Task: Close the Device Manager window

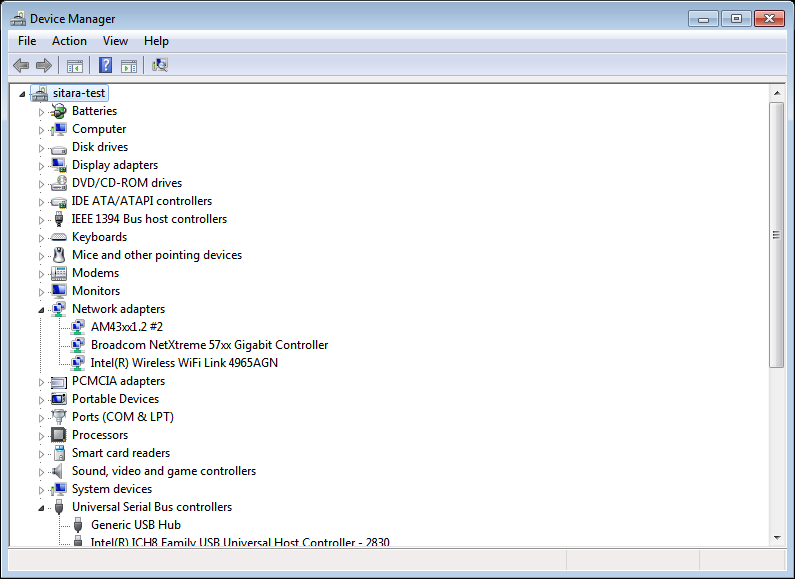Action: [x=769, y=19]
